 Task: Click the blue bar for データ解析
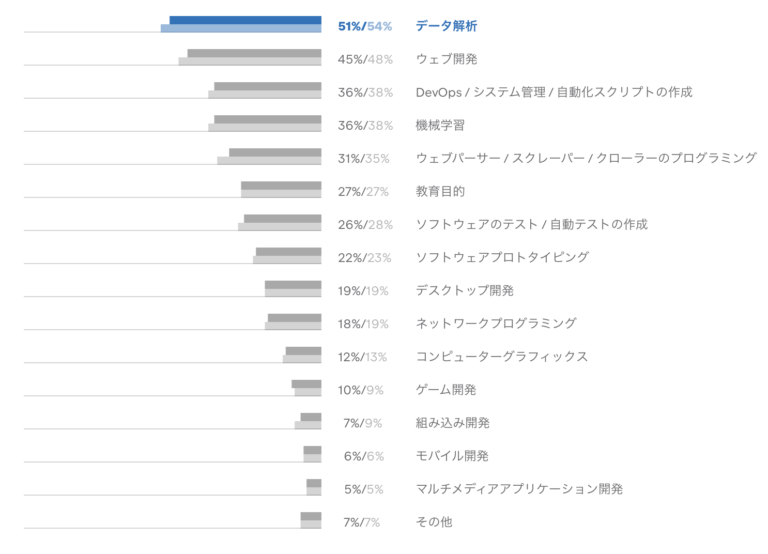click(x=244, y=24)
